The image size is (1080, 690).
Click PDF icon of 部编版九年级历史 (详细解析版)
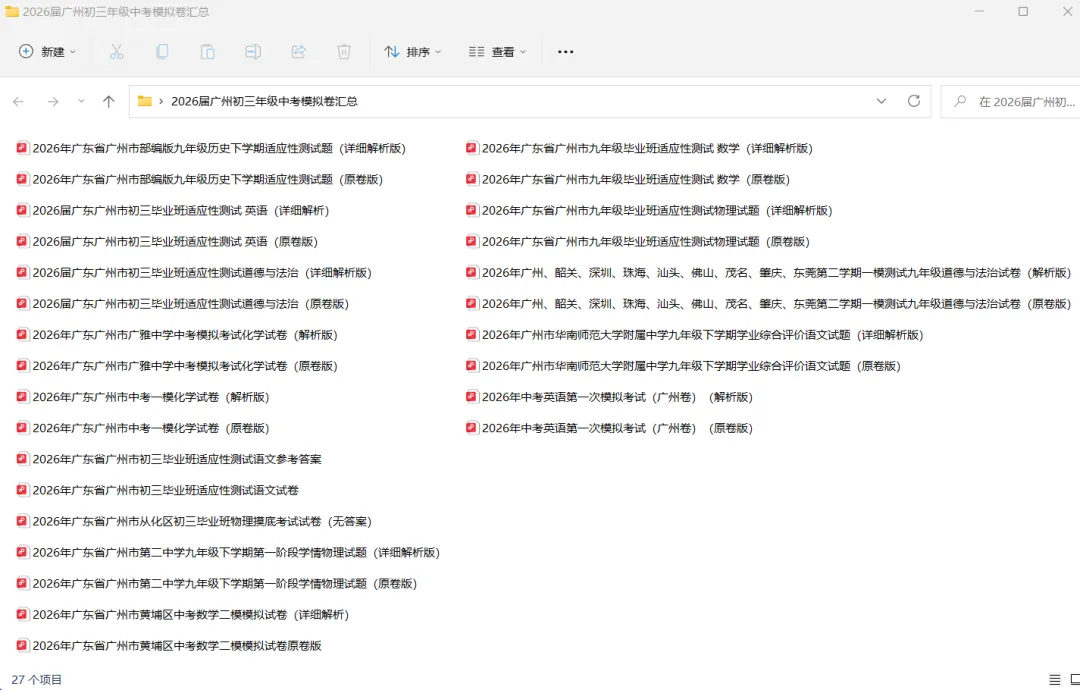pos(23,147)
